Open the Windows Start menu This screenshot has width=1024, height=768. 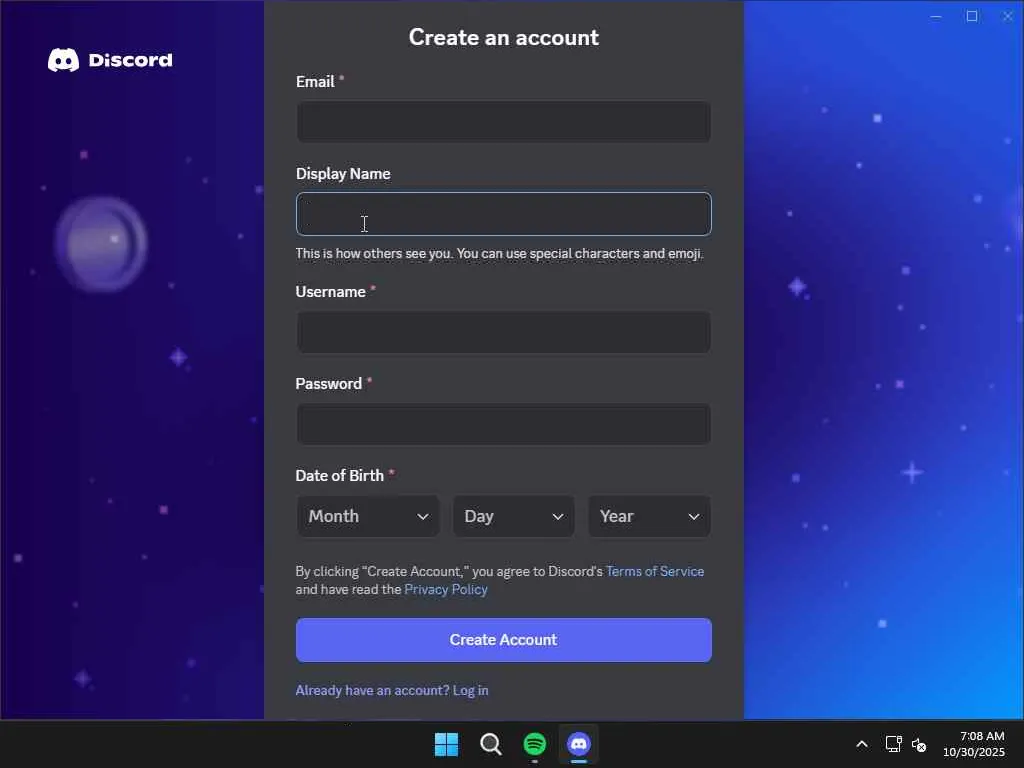pyautogui.click(x=447, y=744)
